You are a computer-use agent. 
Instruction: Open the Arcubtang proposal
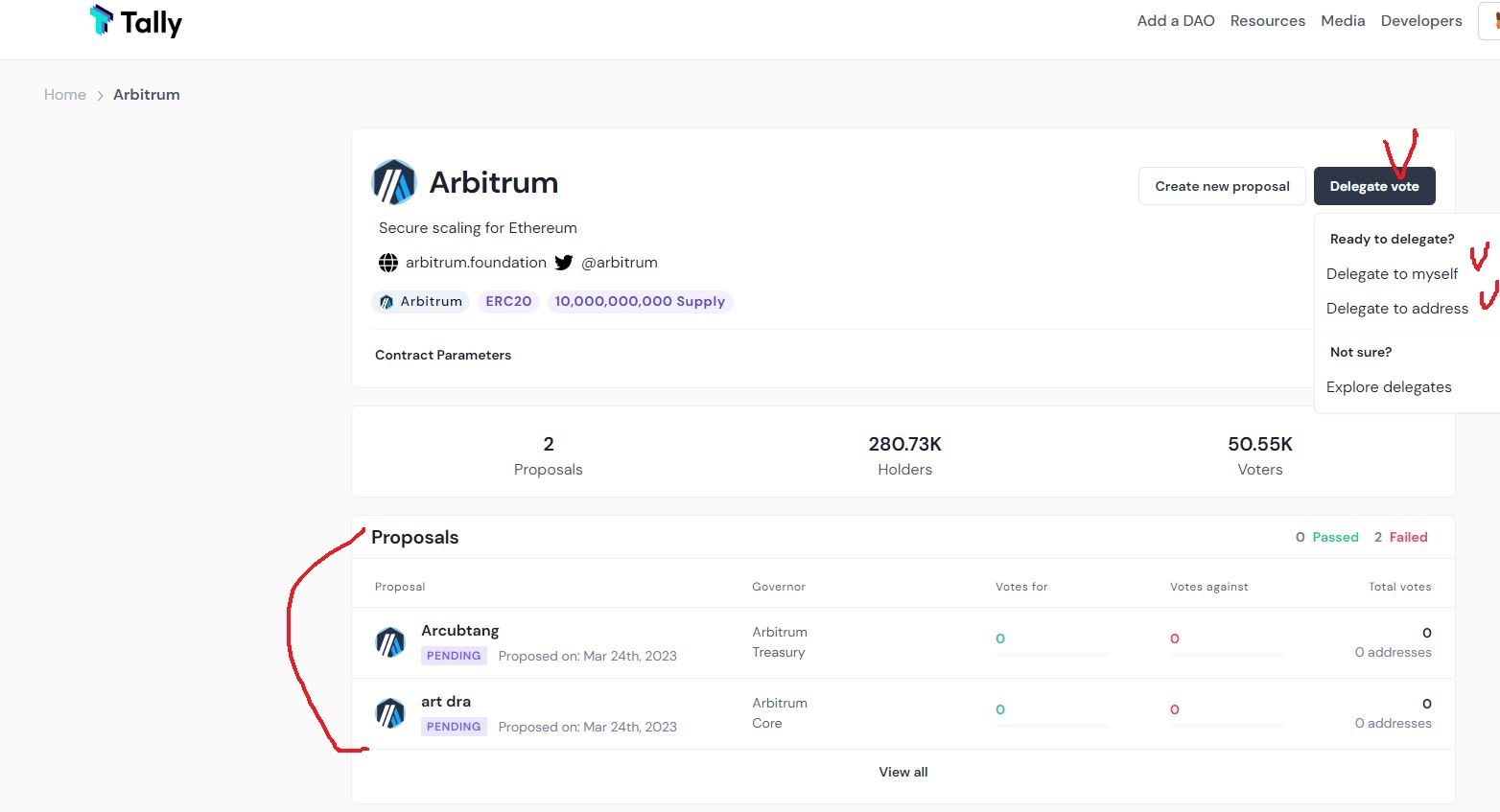click(460, 631)
